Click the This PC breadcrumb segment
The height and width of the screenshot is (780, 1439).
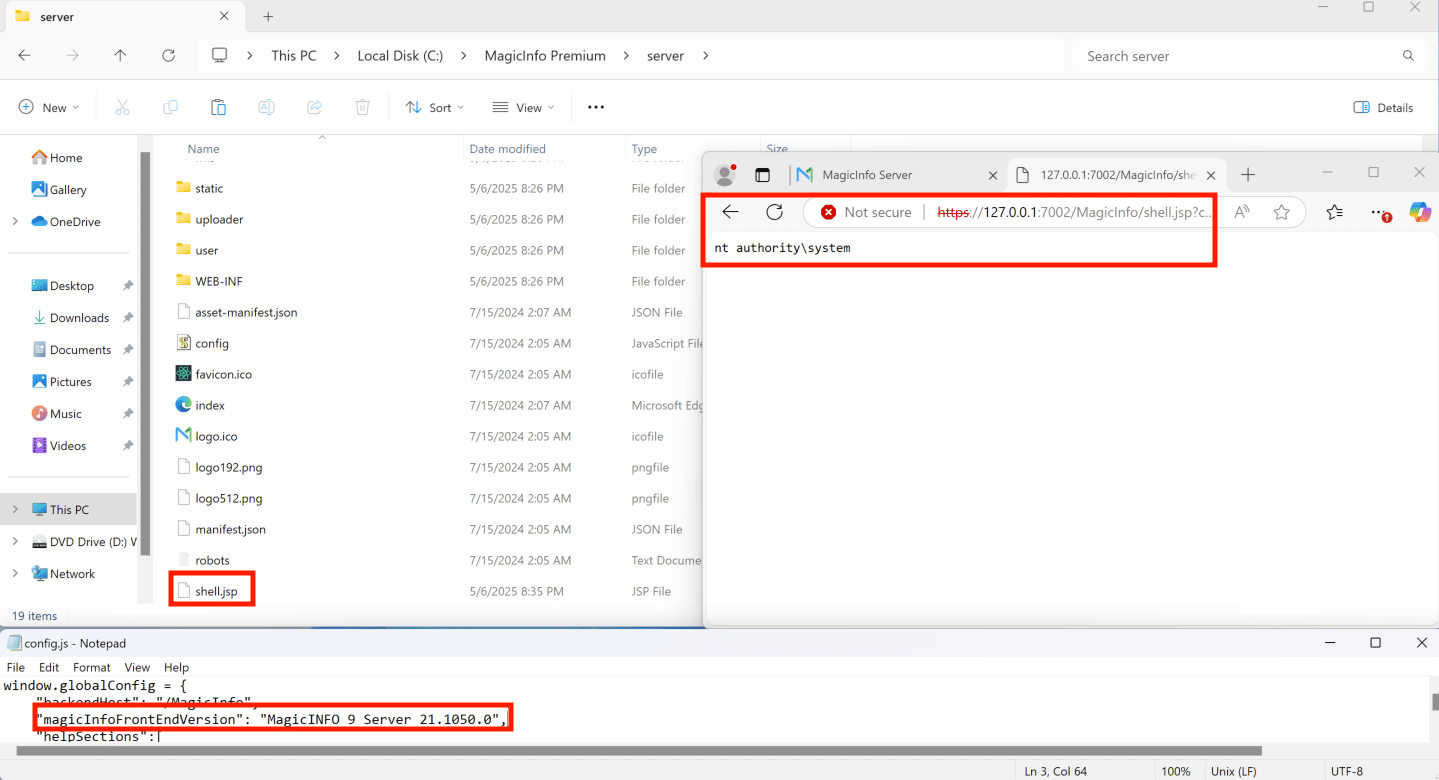tap(294, 56)
